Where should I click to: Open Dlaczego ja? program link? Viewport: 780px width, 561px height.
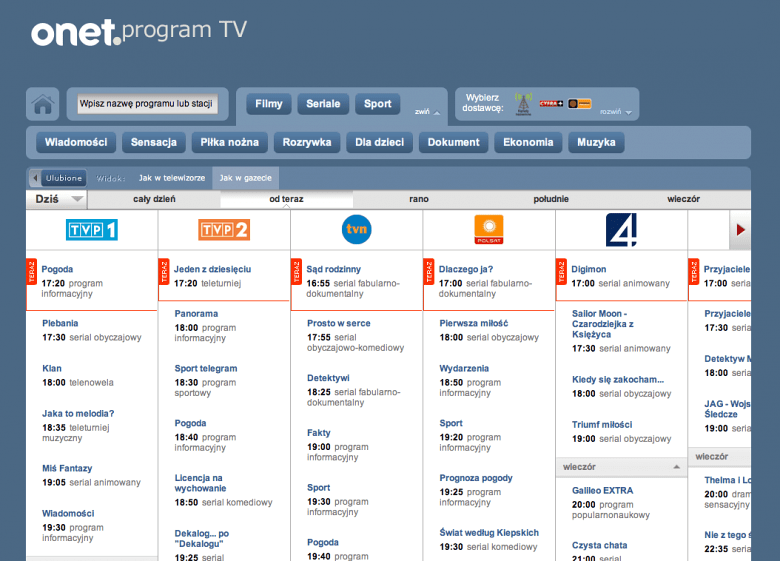tap(466, 270)
